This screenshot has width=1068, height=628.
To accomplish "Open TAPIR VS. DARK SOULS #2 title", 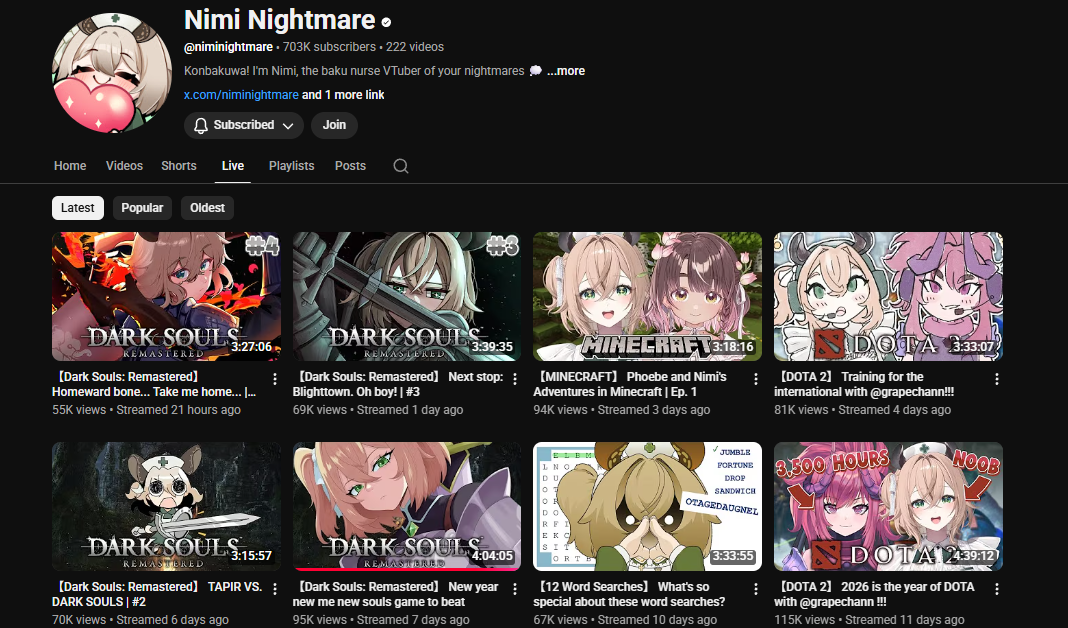I will tap(157, 594).
